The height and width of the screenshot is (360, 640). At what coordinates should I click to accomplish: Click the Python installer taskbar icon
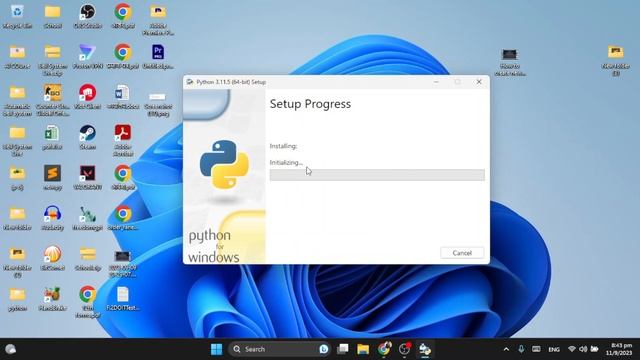pyautogui.click(x=425, y=349)
